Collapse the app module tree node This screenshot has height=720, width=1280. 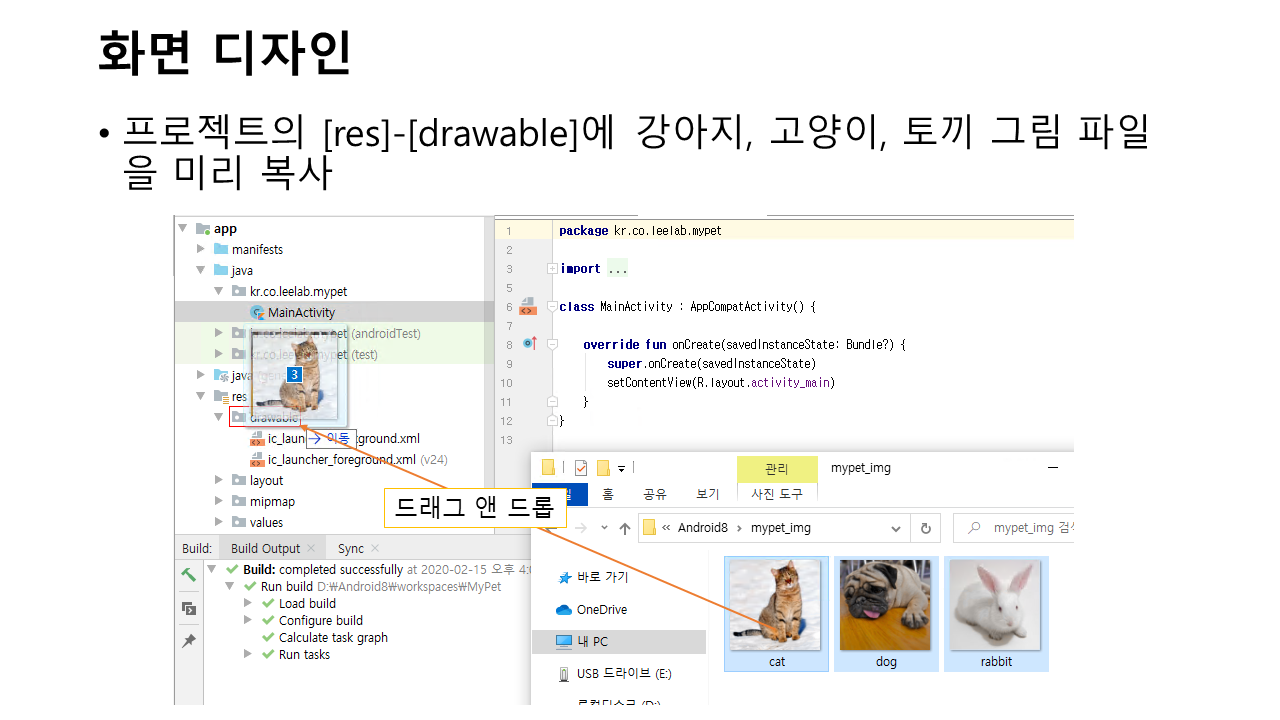183,228
